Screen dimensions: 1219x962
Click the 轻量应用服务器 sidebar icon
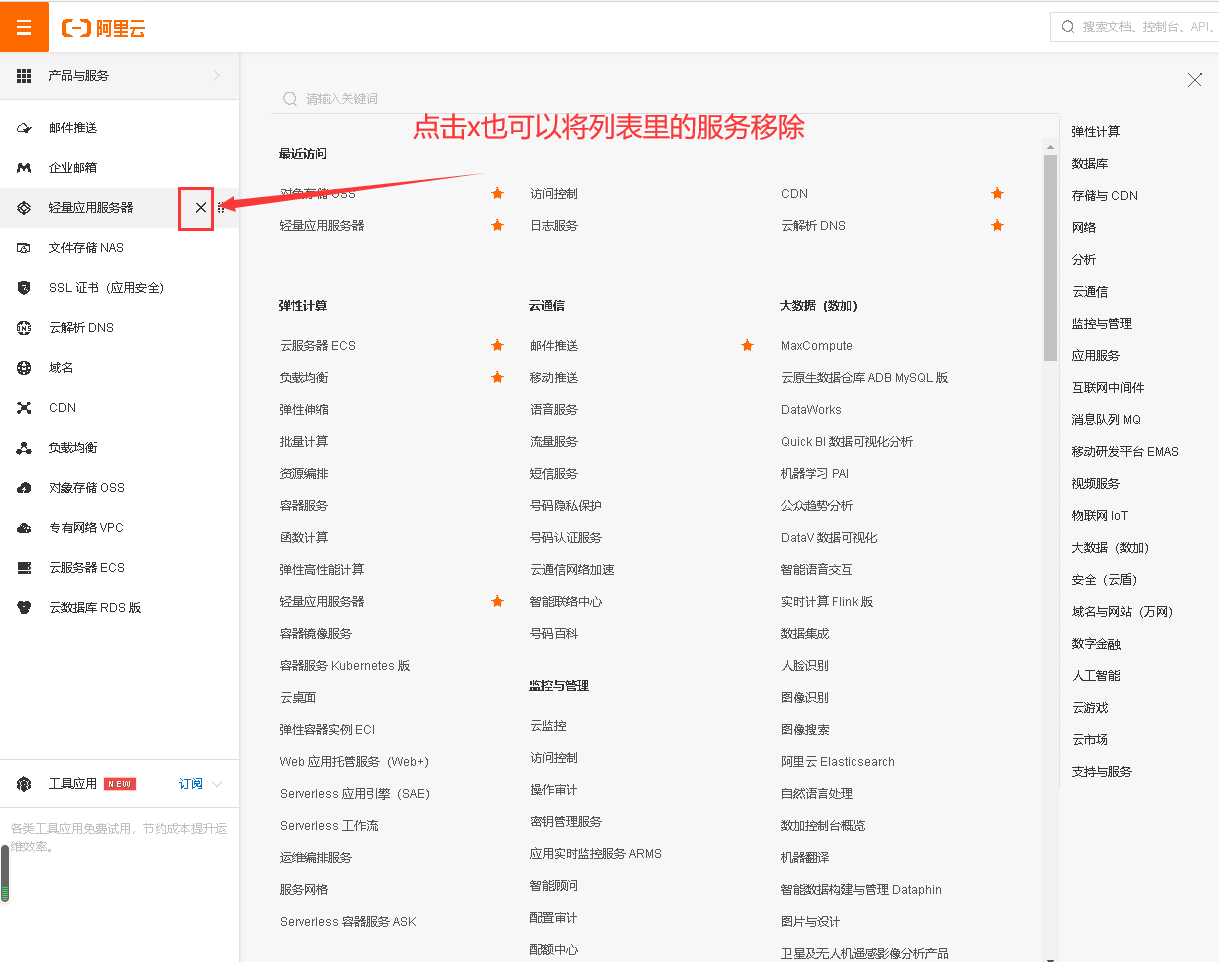[24, 208]
